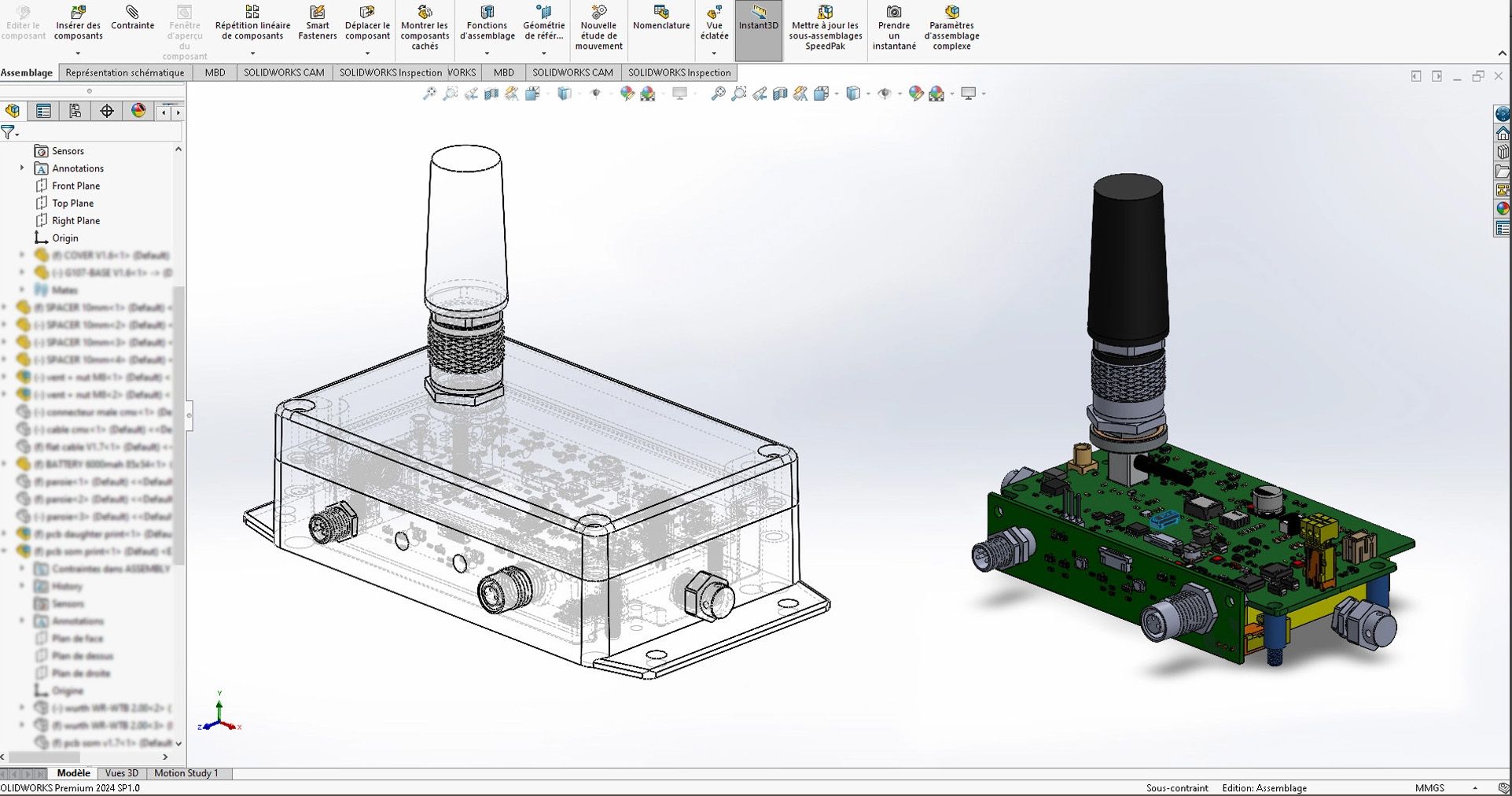The height and width of the screenshot is (796, 1512).
Task: Switch to the PropertyManager panel tab
Action: pos(43,111)
